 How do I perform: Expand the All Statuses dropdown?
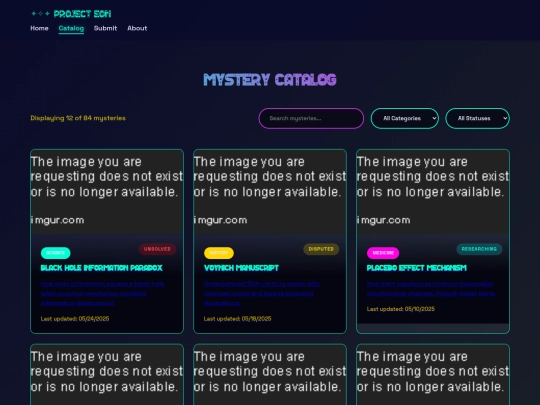coord(477,118)
